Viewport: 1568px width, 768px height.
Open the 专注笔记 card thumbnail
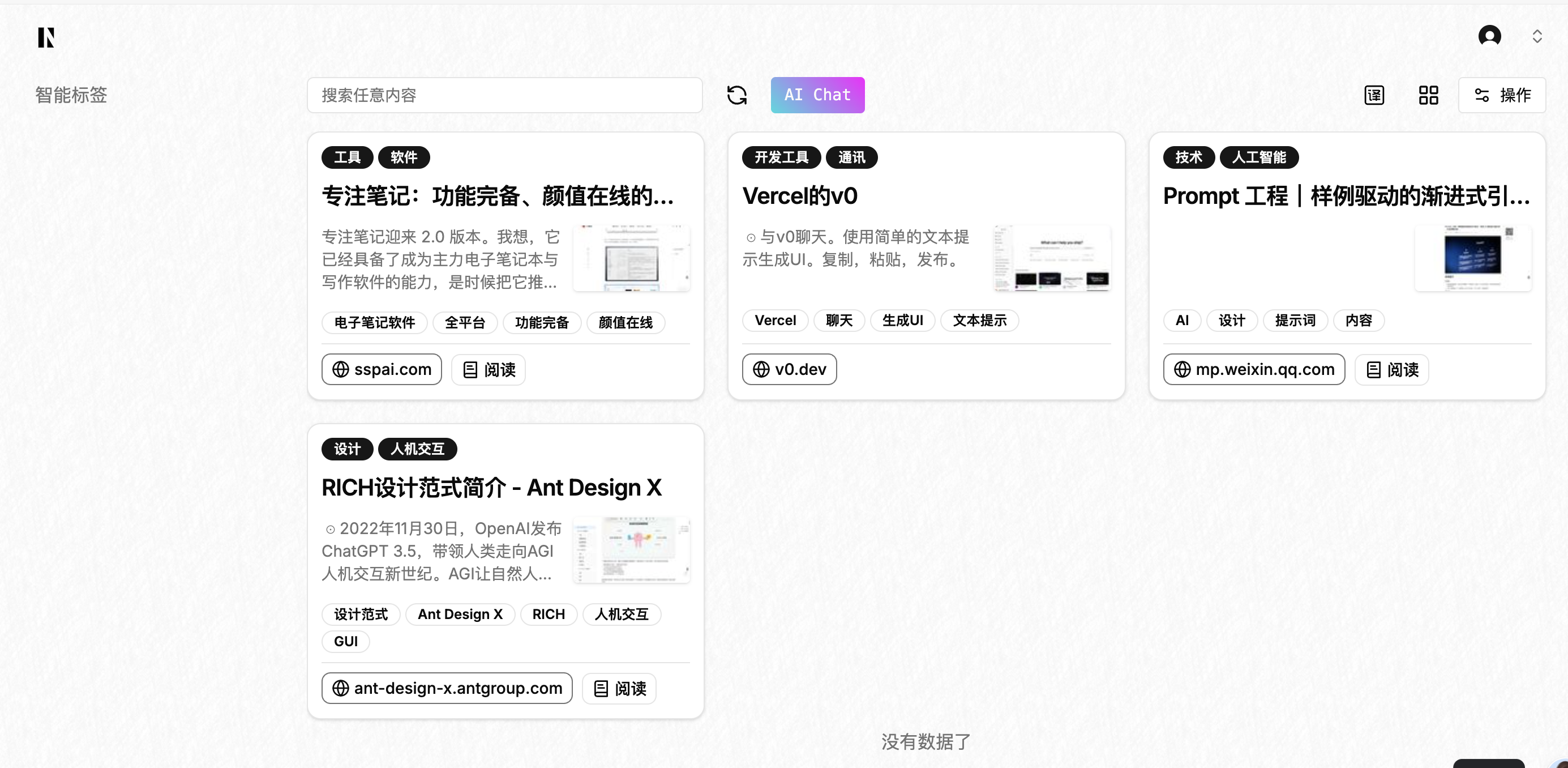pyautogui.click(x=631, y=258)
